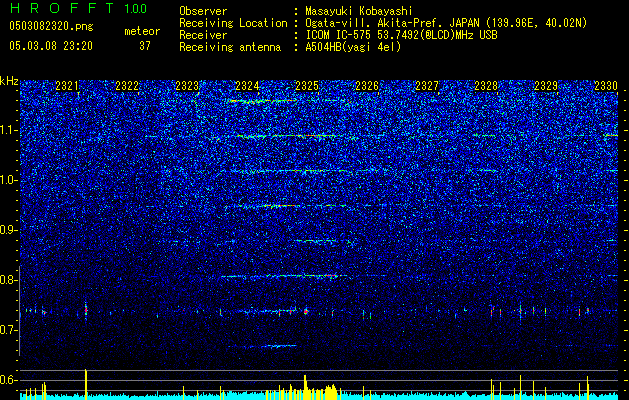This screenshot has height=400, width=629.
Task: Click the 0.9 frequency axis label
Action: [x=8, y=230]
